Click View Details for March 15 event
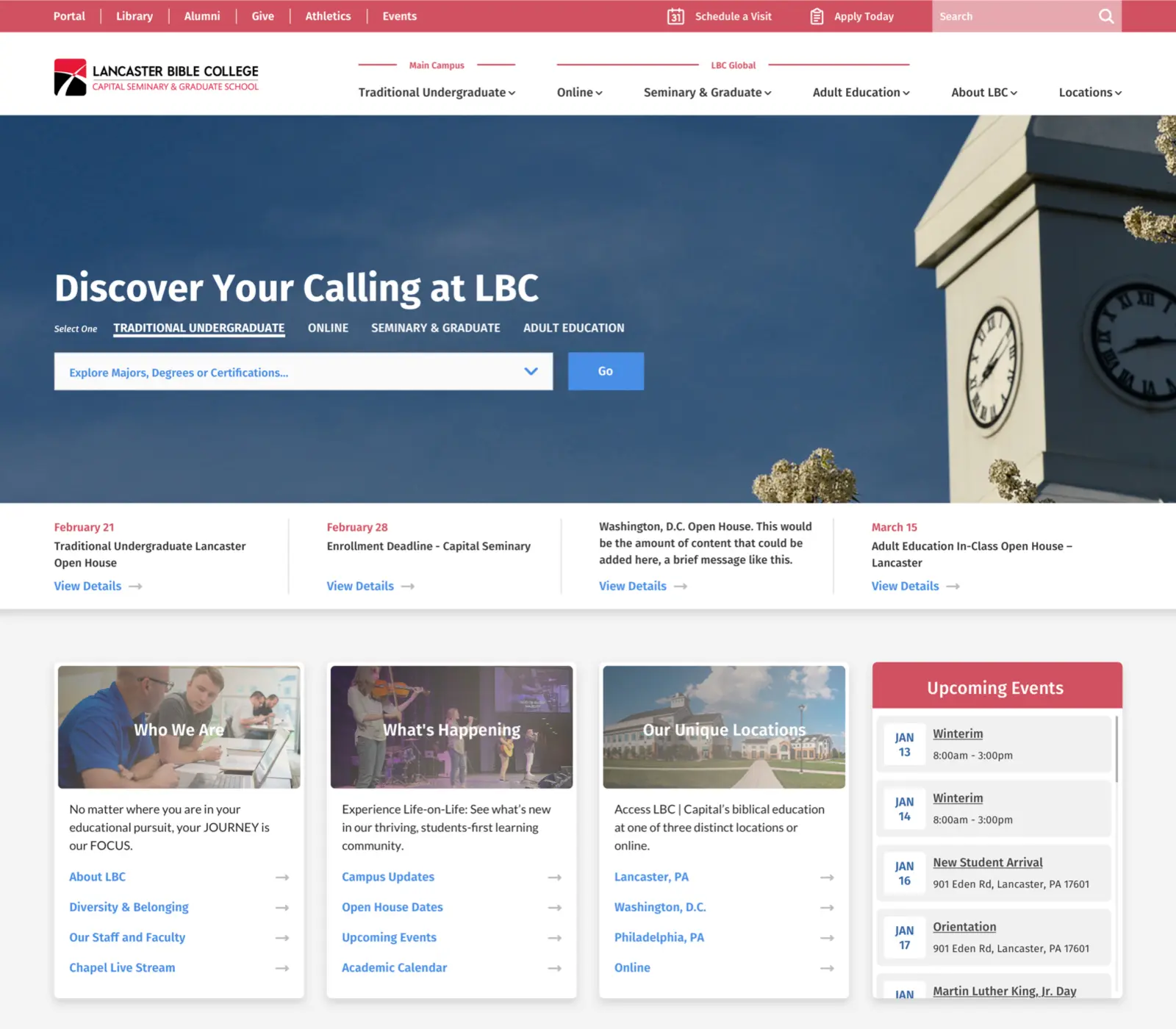The width and height of the screenshot is (1176, 1029). tap(905, 587)
